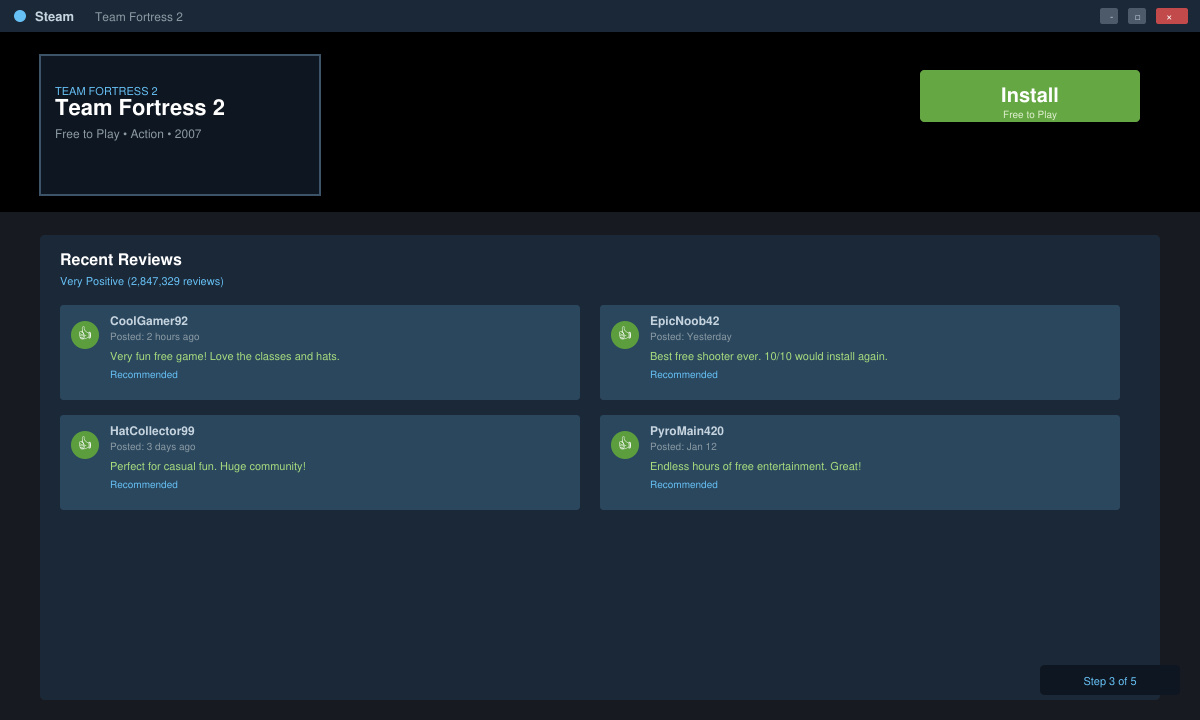Click the Very Positive reviews summary link

pos(142,282)
